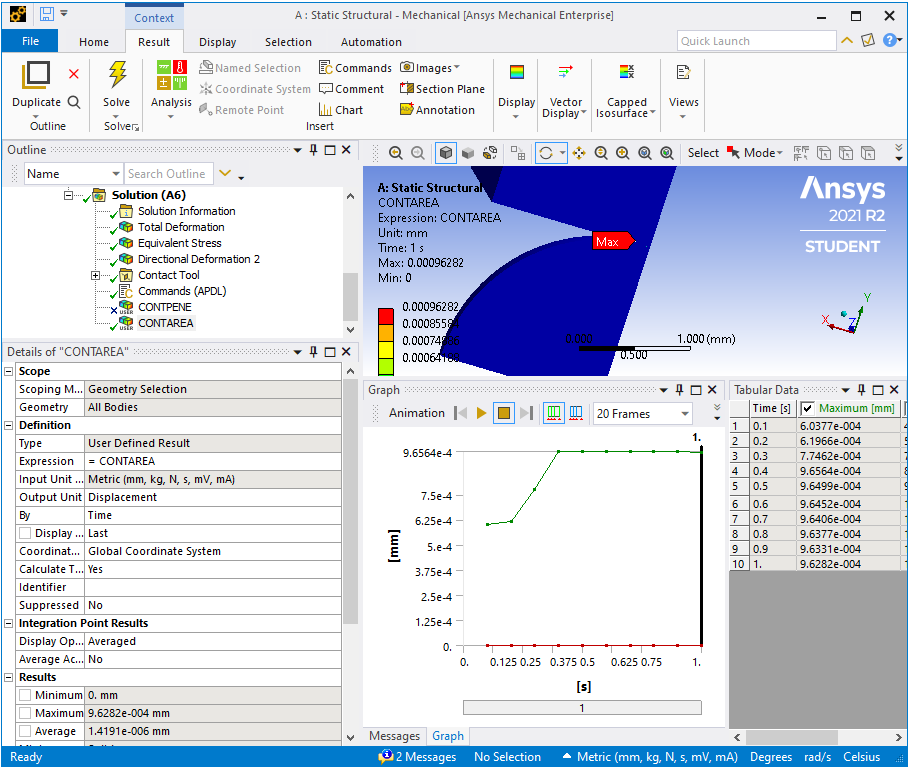
Task: Uncheck Maximum [mm] column in Tabular Data
Action: pyautogui.click(x=807, y=409)
